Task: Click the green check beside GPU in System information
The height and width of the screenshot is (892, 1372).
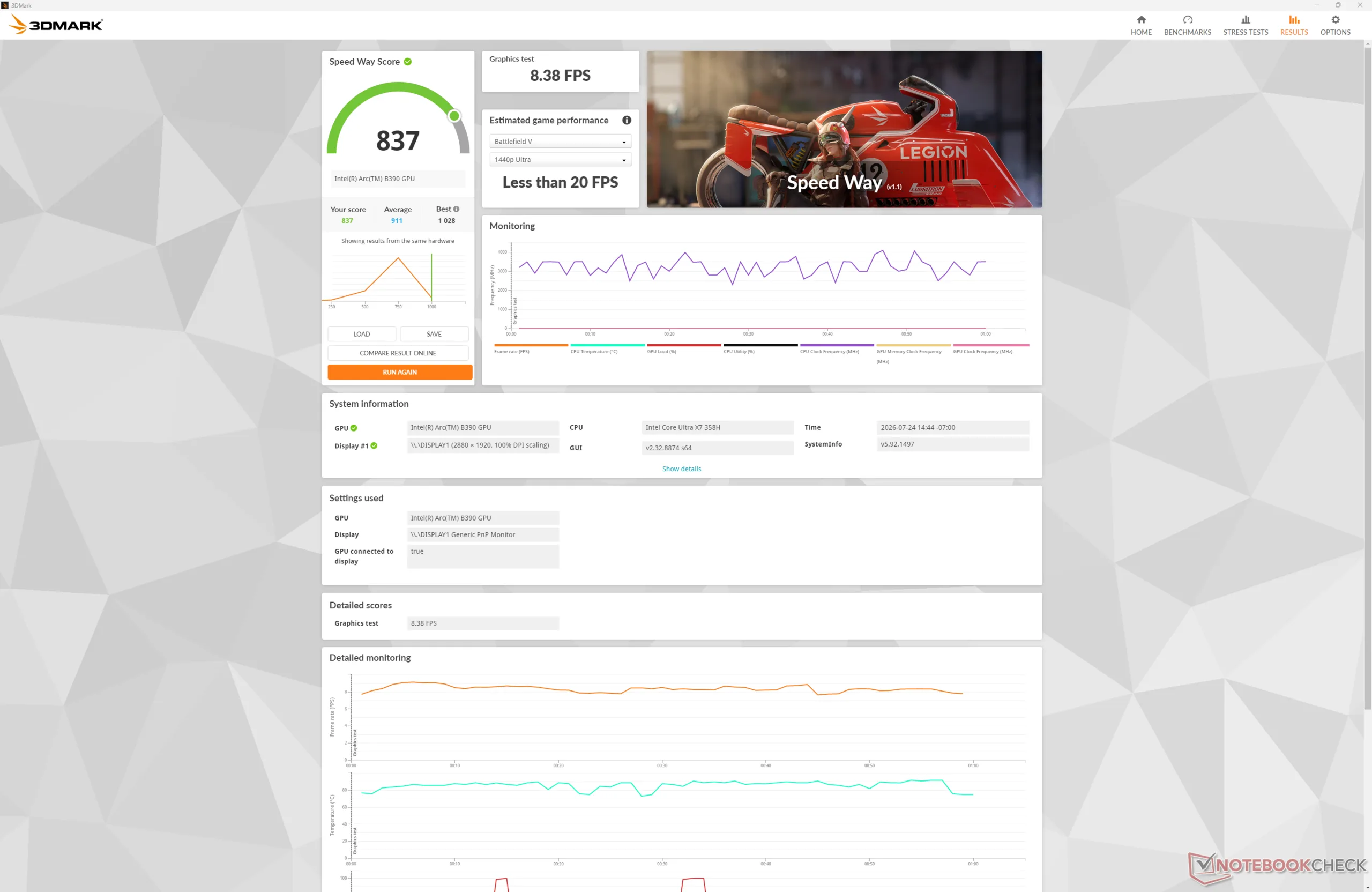Action: [x=353, y=428]
